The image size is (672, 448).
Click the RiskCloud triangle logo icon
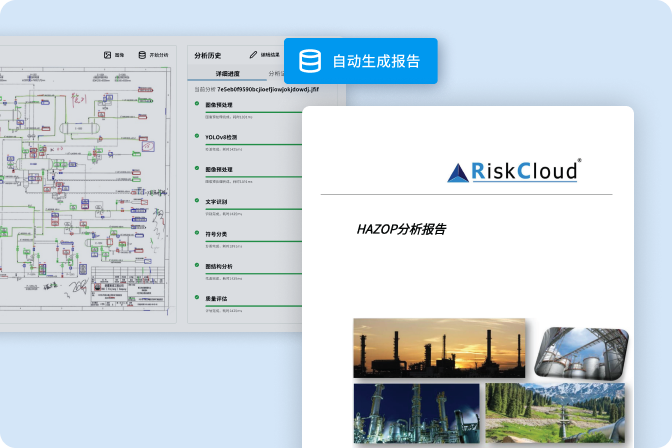tap(459, 171)
